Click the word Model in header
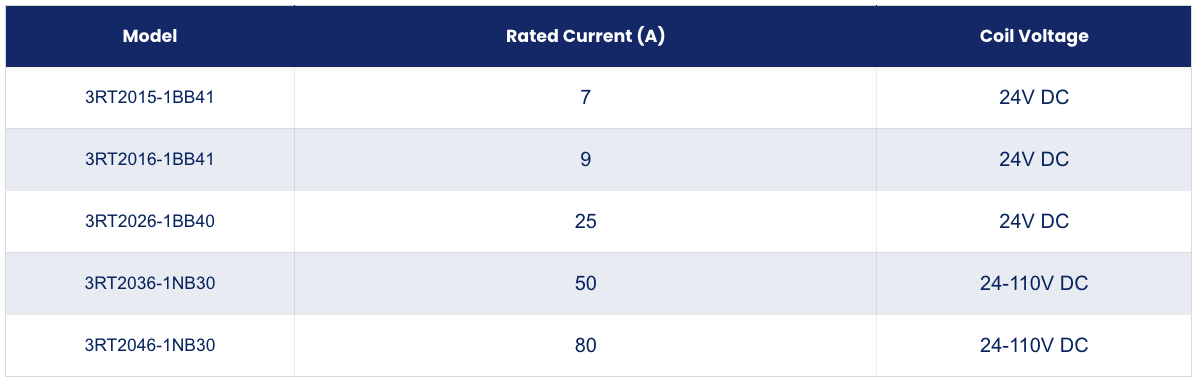The height and width of the screenshot is (386, 1200). [x=150, y=36]
